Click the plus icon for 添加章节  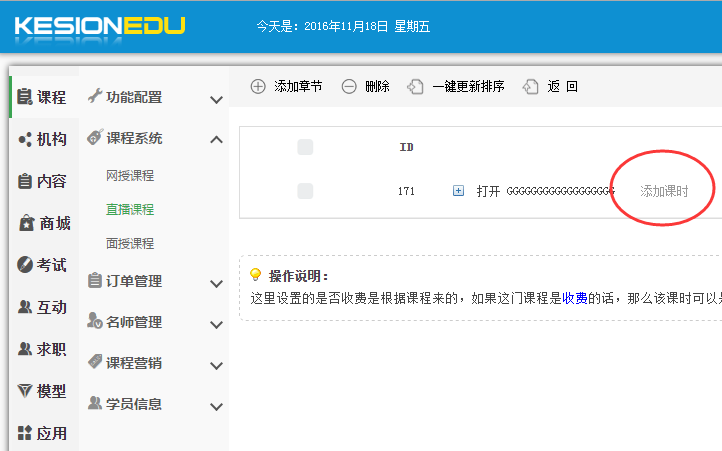(x=258, y=87)
